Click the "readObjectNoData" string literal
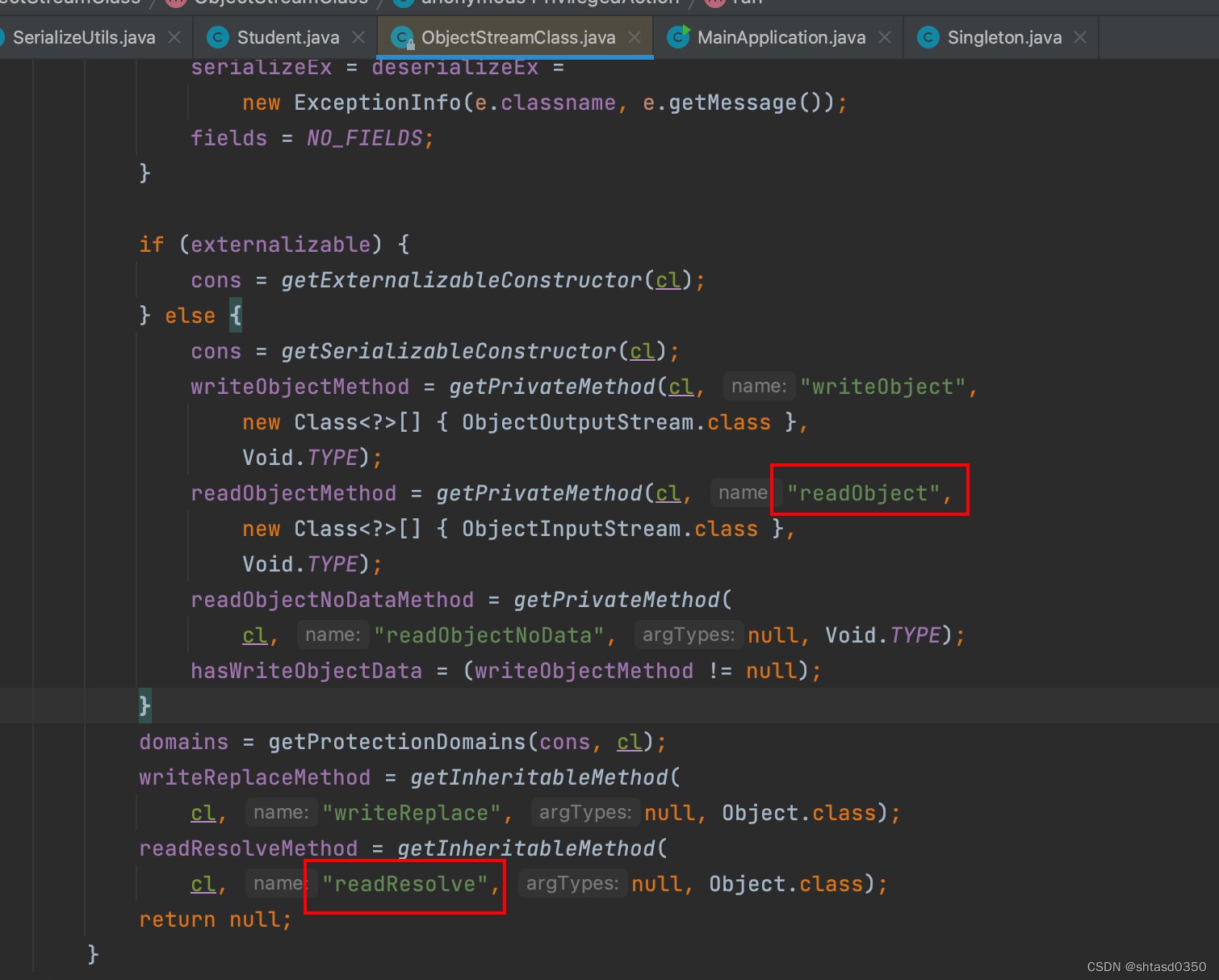Screen dimensions: 1219x980 click(489, 635)
